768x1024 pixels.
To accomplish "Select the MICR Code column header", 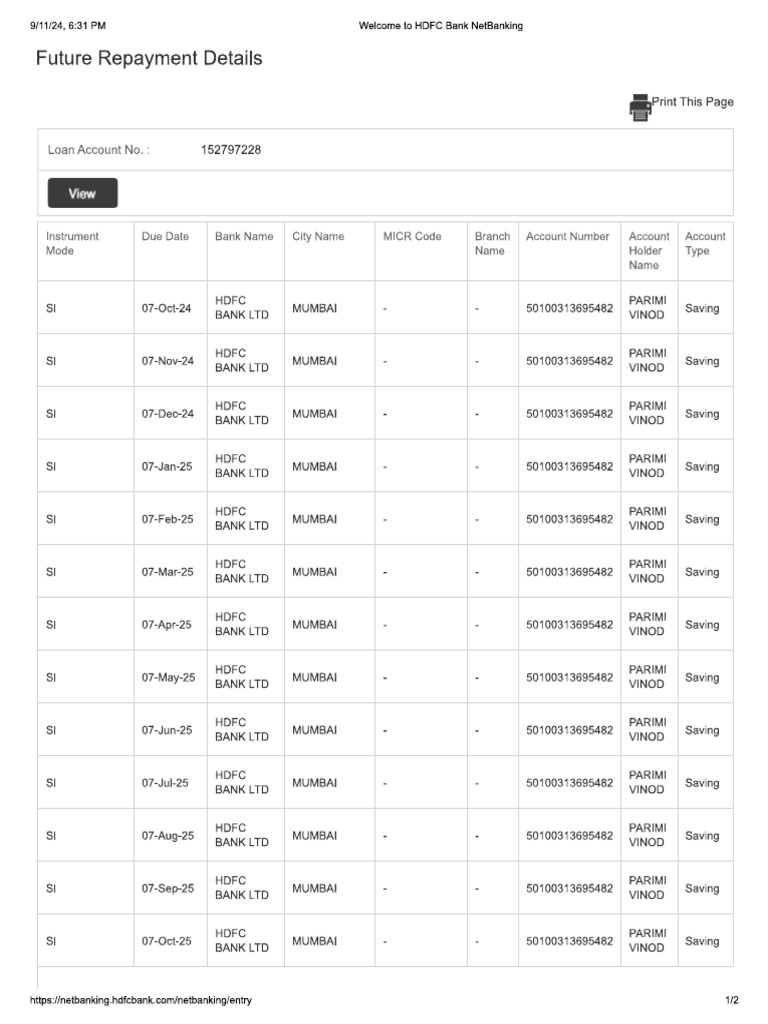I will (412, 237).
